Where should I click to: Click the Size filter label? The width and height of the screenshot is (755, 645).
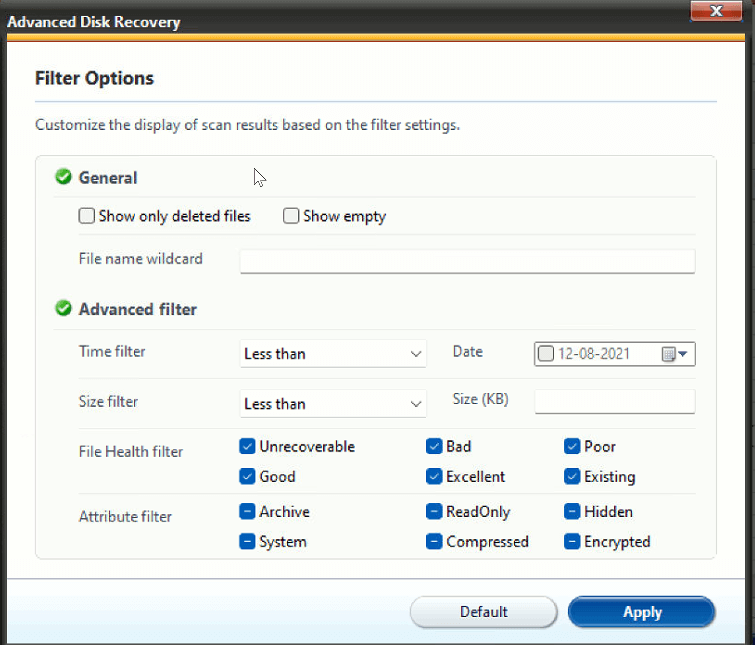[x=108, y=401]
